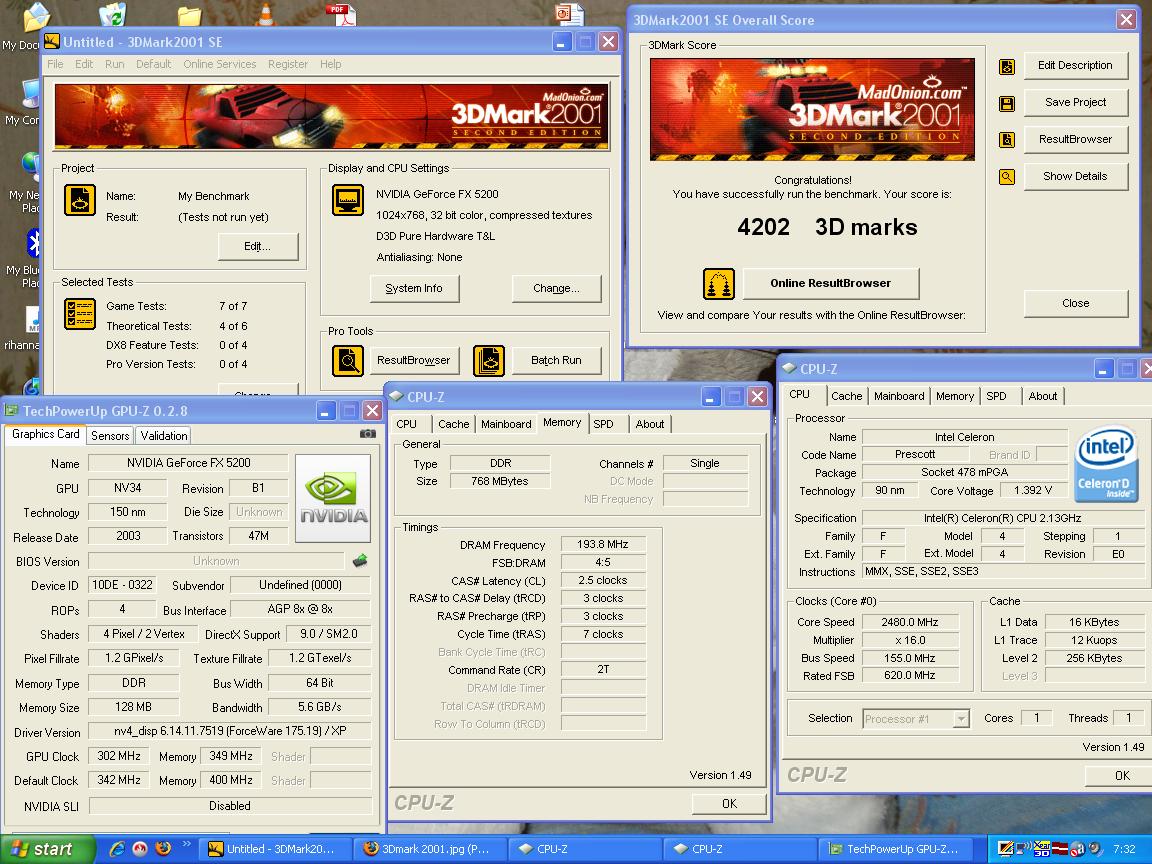Click OK in the CPU-Z memory window

point(729,804)
